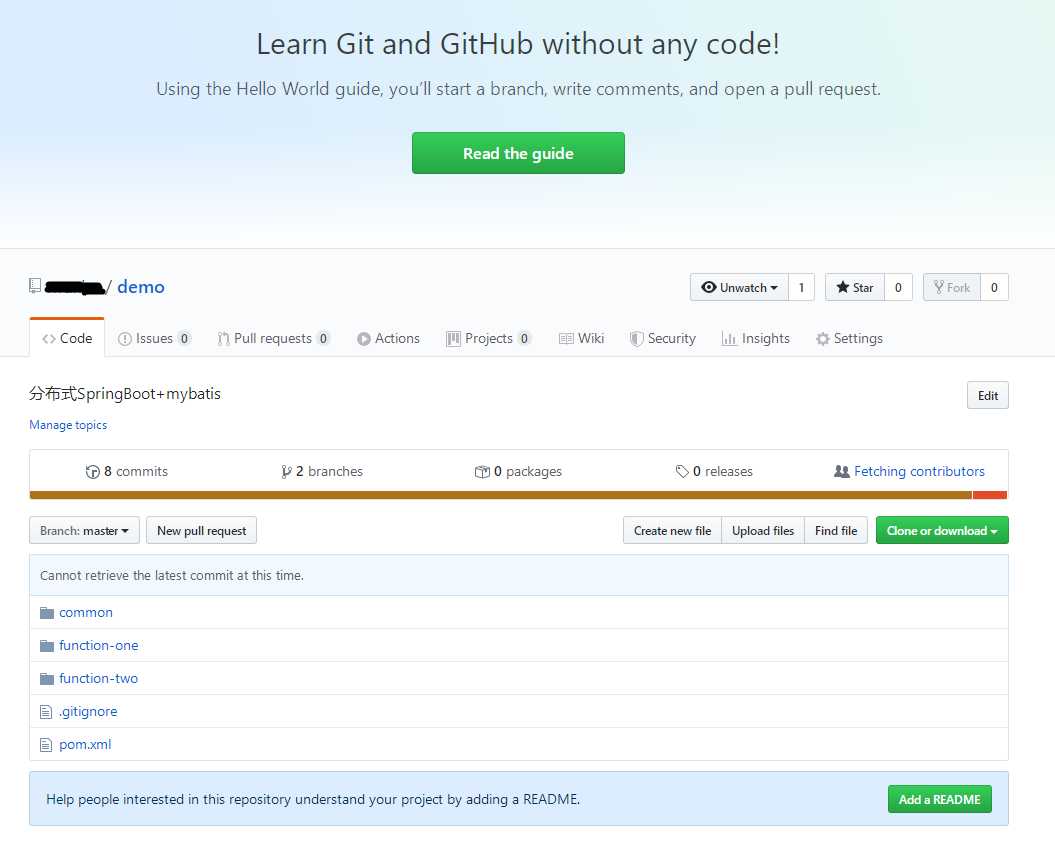This screenshot has height=842, width=1055.
Task: Click the brown segment of the language bar
Action: click(x=501, y=495)
